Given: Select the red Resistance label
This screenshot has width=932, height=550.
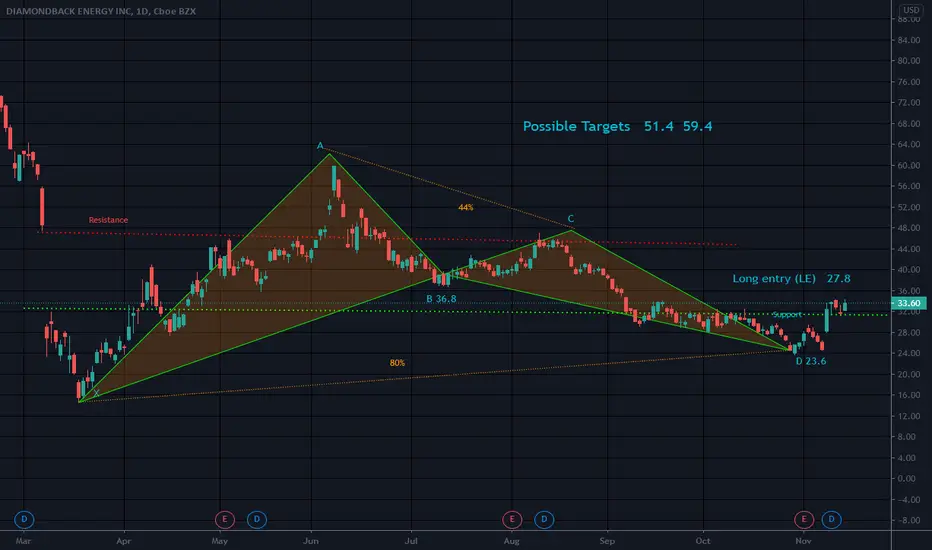Looking at the screenshot, I should coord(108,220).
